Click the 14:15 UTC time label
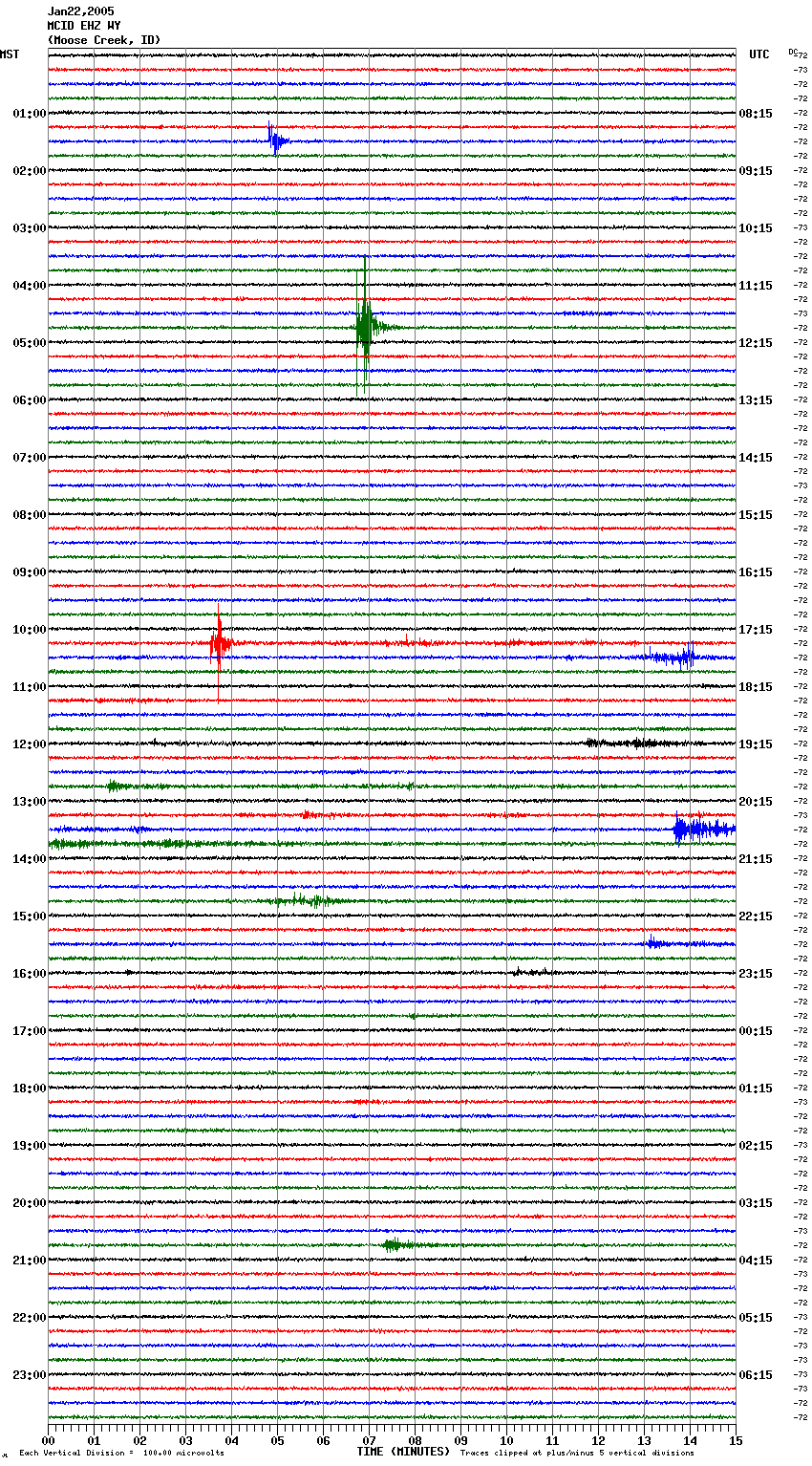Image resolution: width=812 pixels, height=1466 pixels. click(x=756, y=458)
